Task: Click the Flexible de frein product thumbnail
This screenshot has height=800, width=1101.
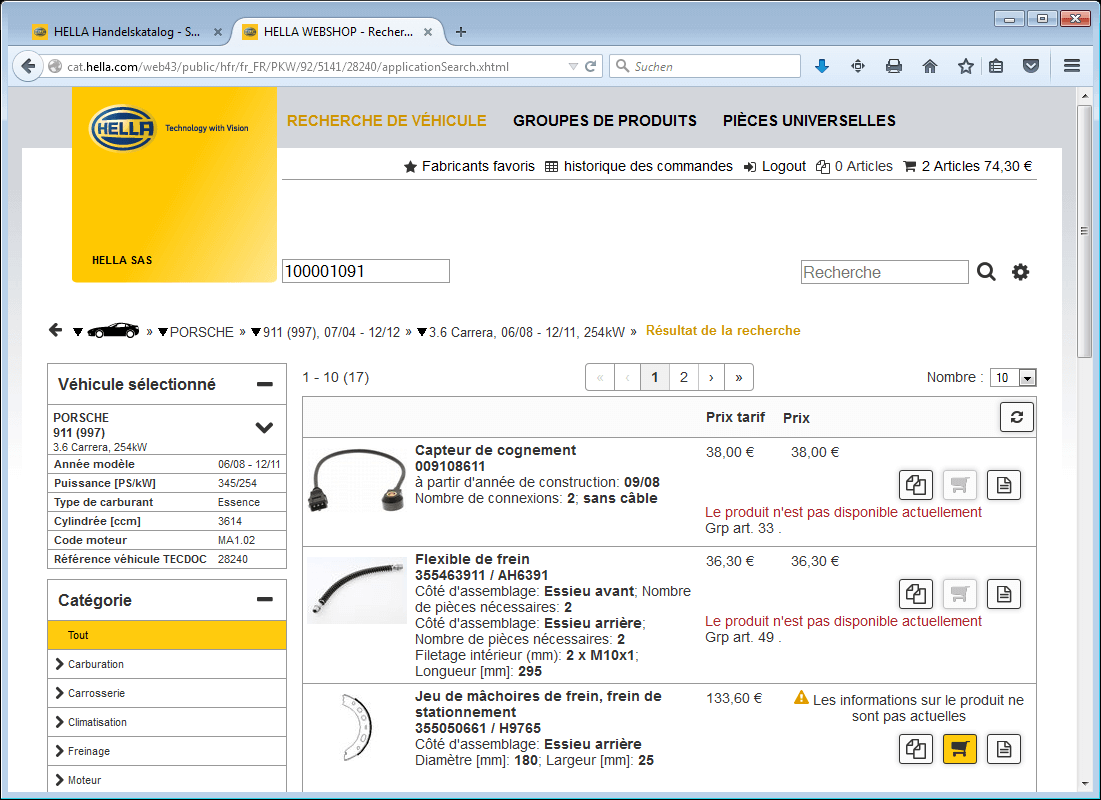Action: point(357,590)
